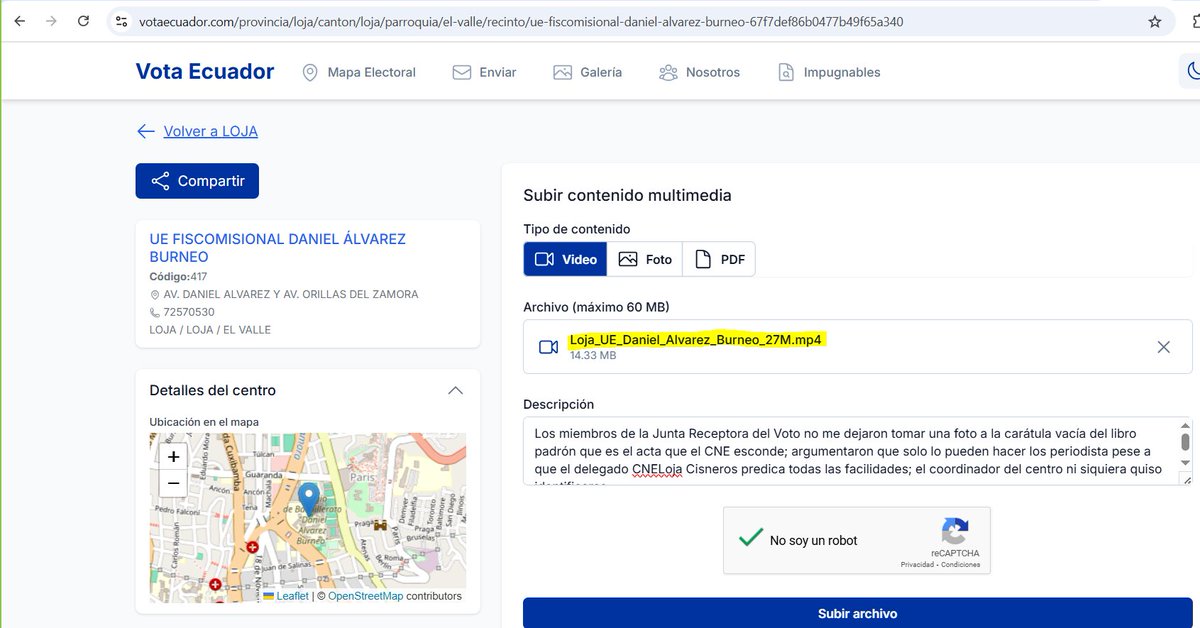Open site information icon in address bar

tap(121, 21)
